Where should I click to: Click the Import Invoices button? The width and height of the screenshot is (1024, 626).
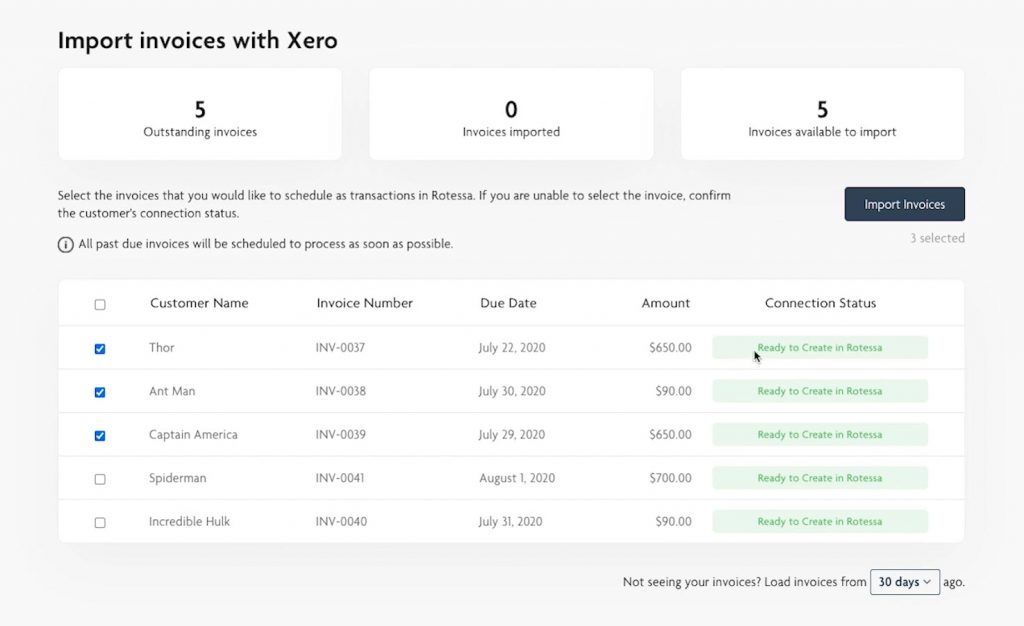point(904,204)
